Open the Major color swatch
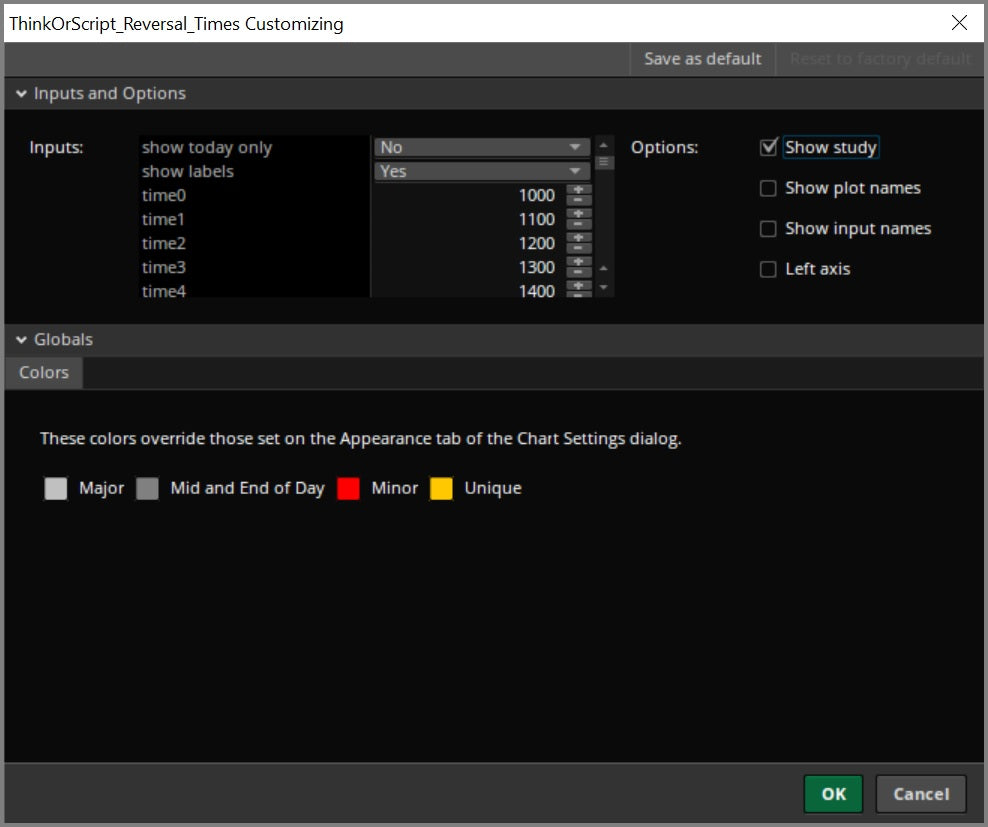Screen dimensions: 988x827 pos(55,489)
